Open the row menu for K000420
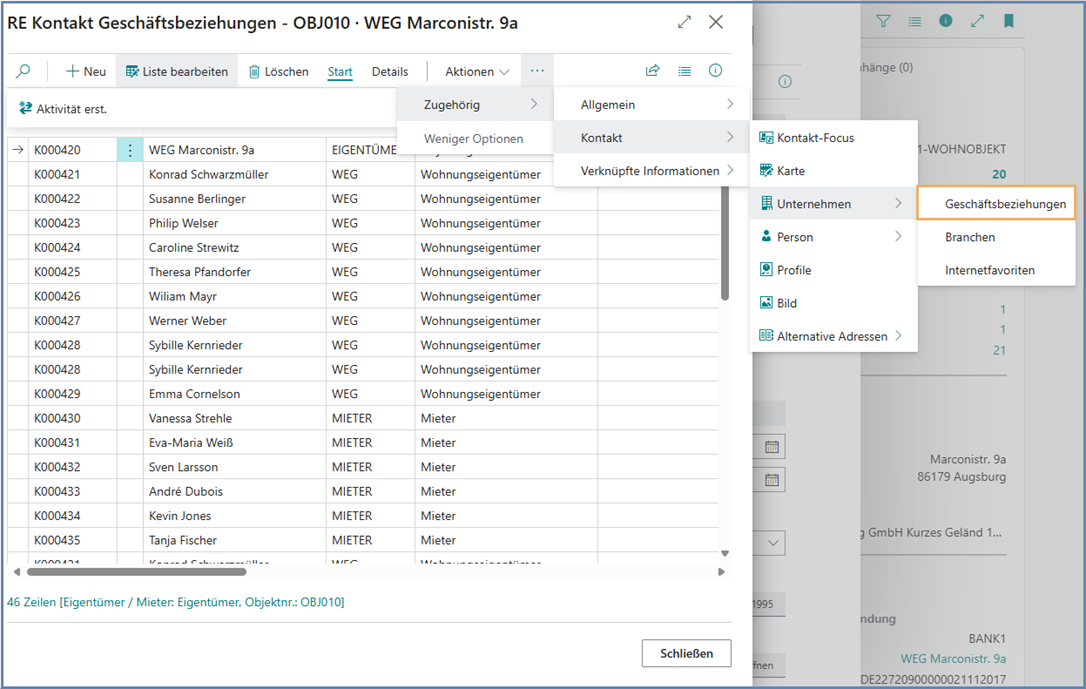 tap(130, 150)
